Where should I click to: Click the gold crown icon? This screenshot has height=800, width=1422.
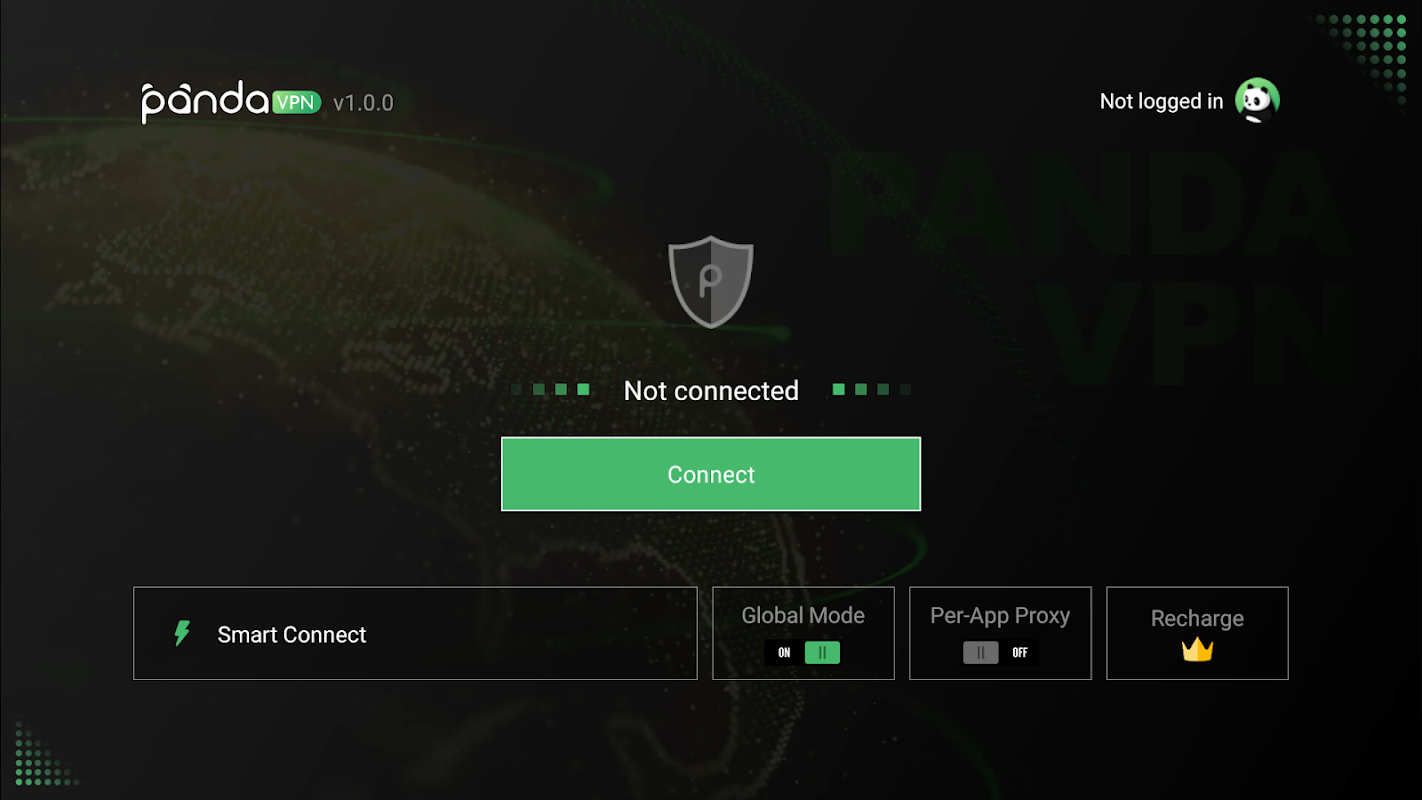point(1197,650)
